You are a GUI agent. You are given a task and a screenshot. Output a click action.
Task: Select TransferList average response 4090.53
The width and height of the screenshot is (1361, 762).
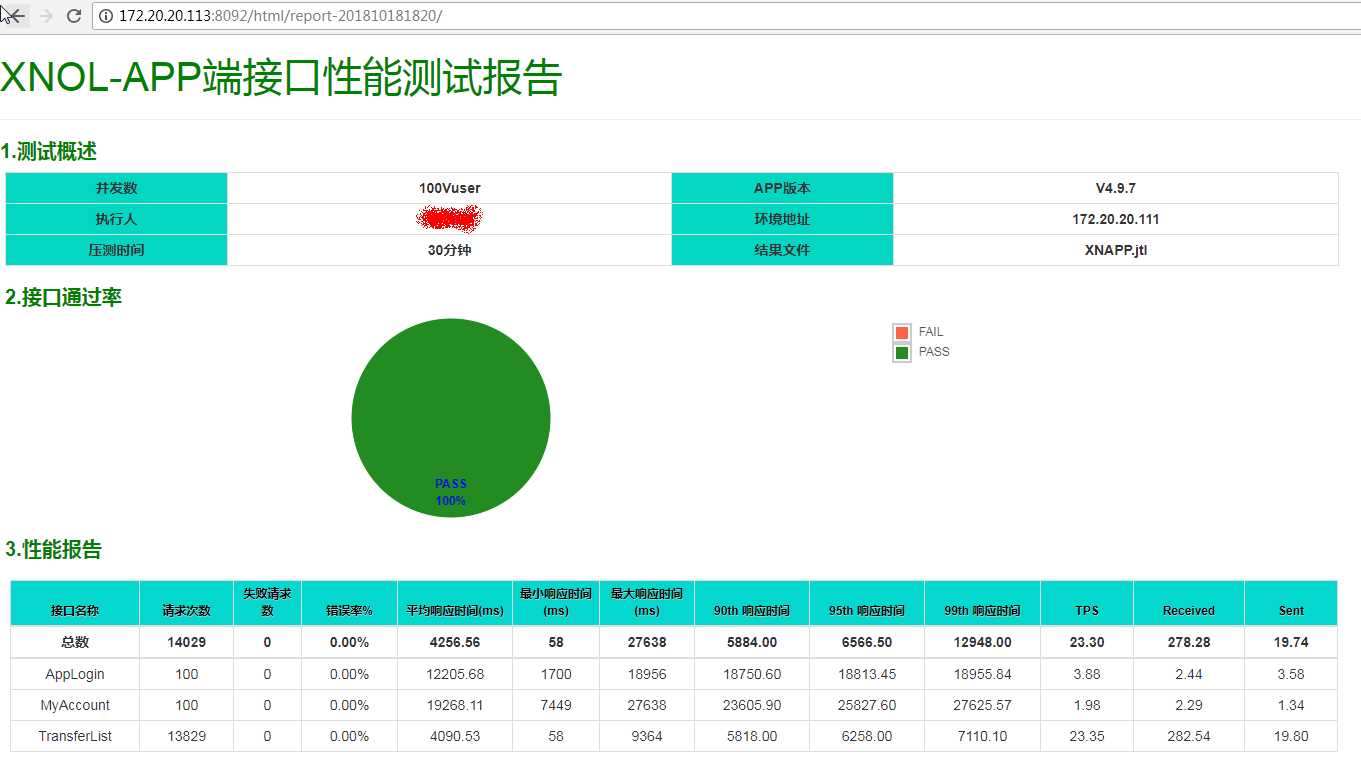(455, 736)
